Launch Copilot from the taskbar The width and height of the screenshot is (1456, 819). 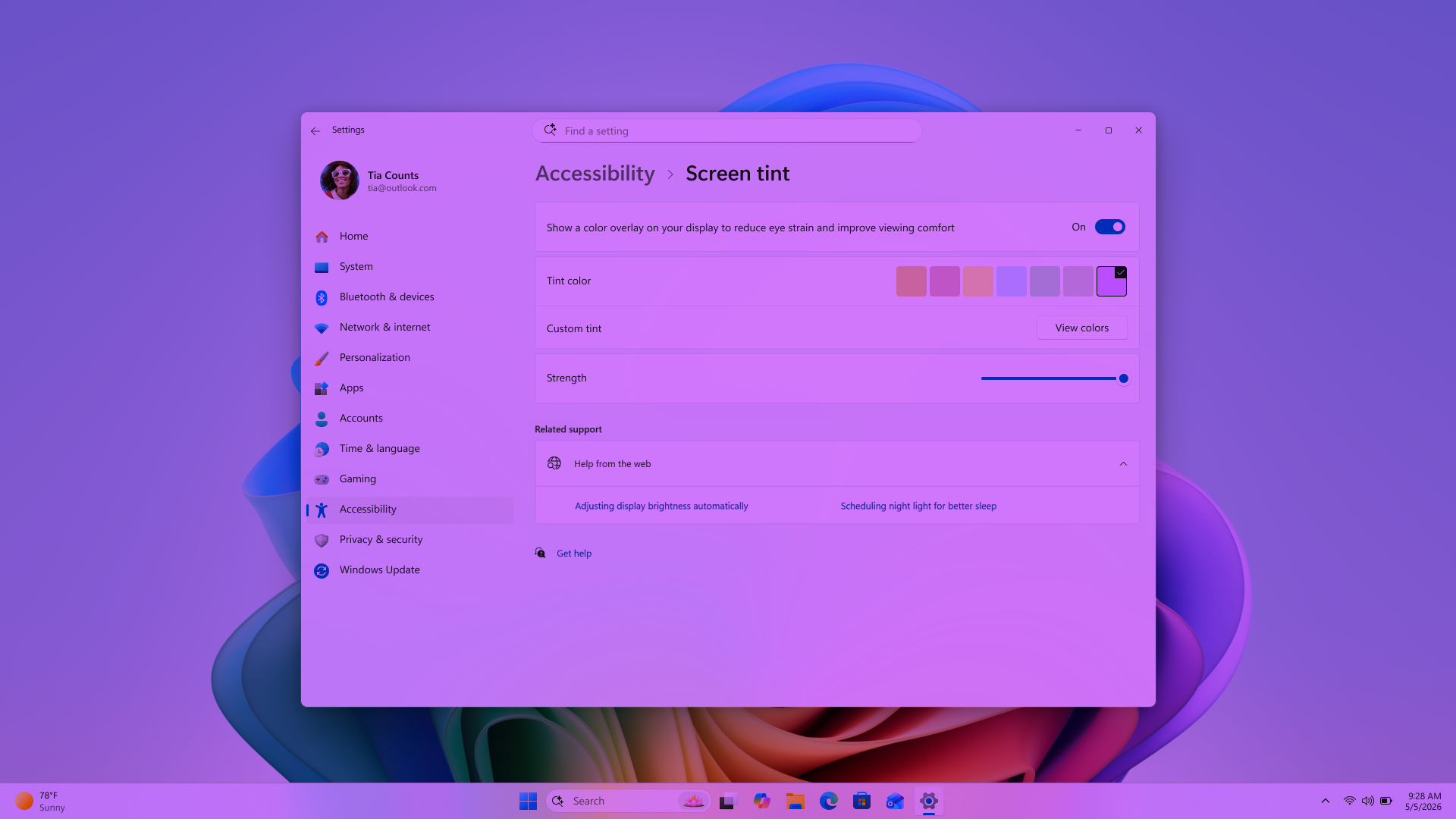[x=761, y=801]
